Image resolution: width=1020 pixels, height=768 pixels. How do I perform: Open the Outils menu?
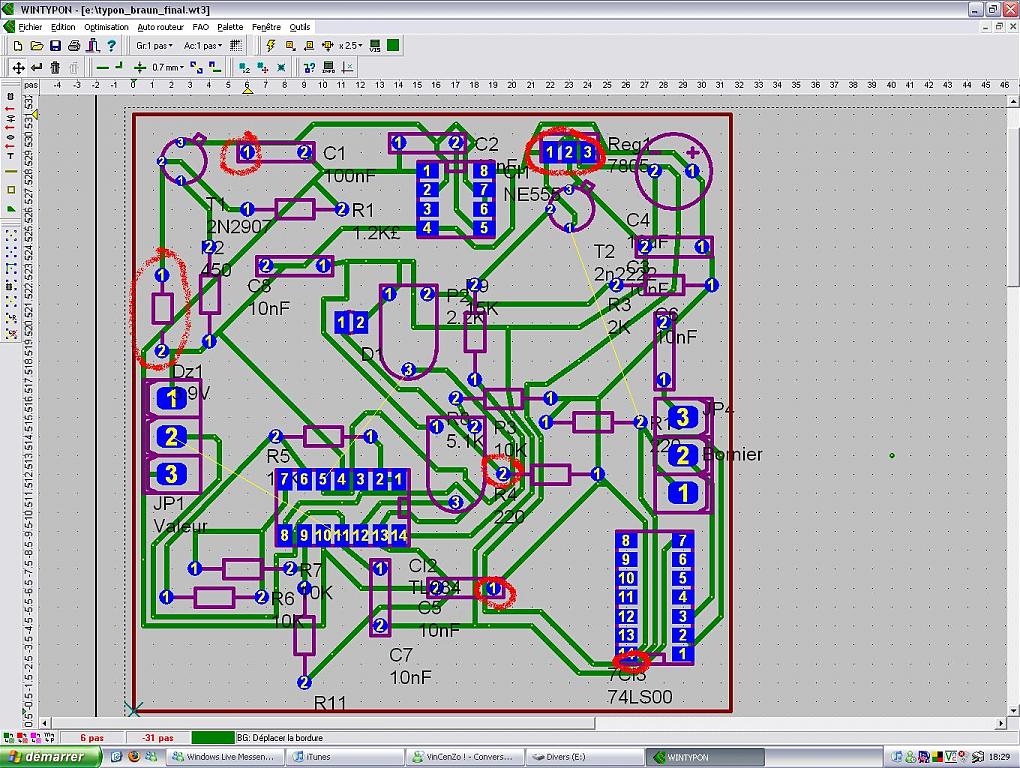pyautogui.click(x=300, y=27)
